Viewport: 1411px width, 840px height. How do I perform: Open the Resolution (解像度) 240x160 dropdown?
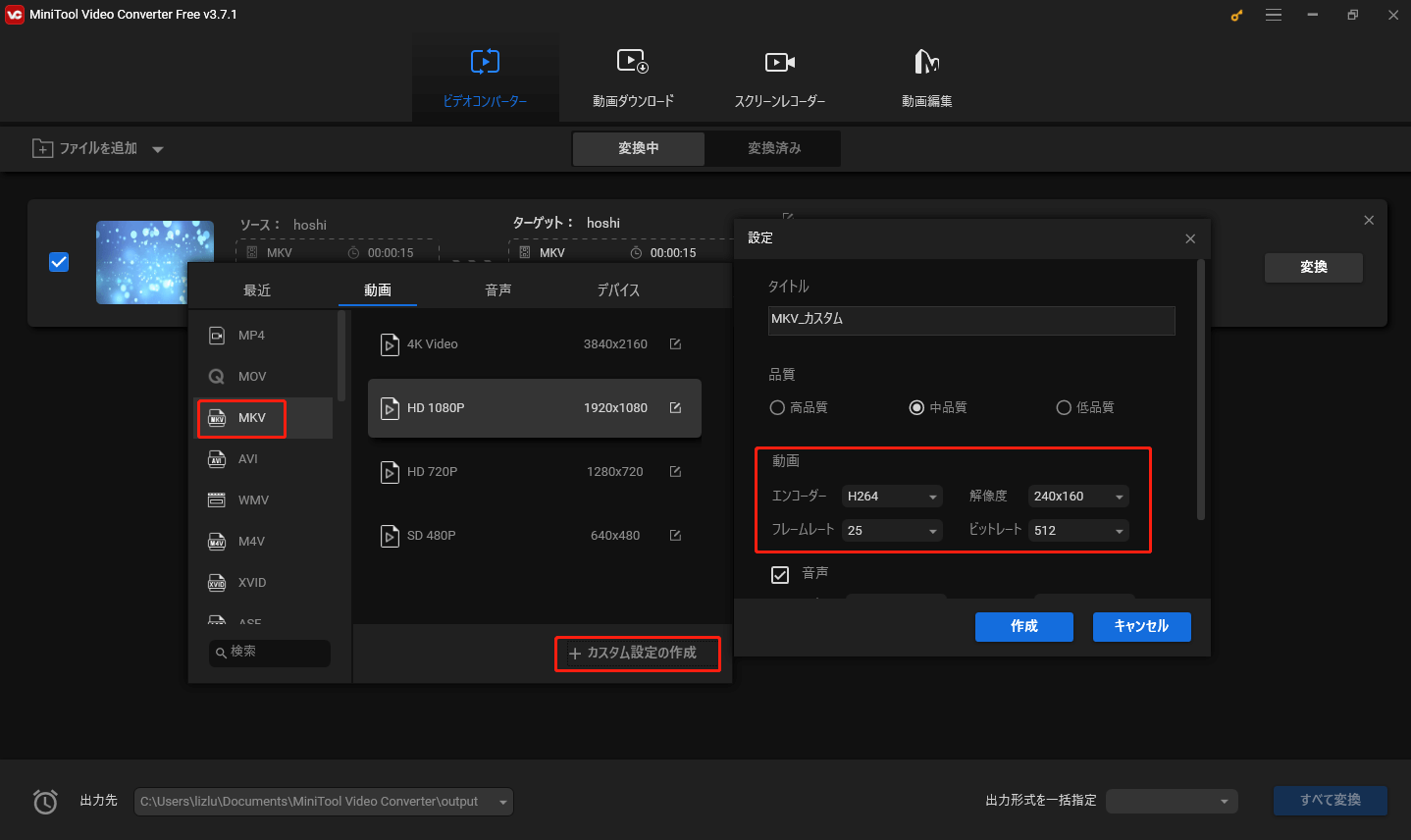coord(1079,497)
